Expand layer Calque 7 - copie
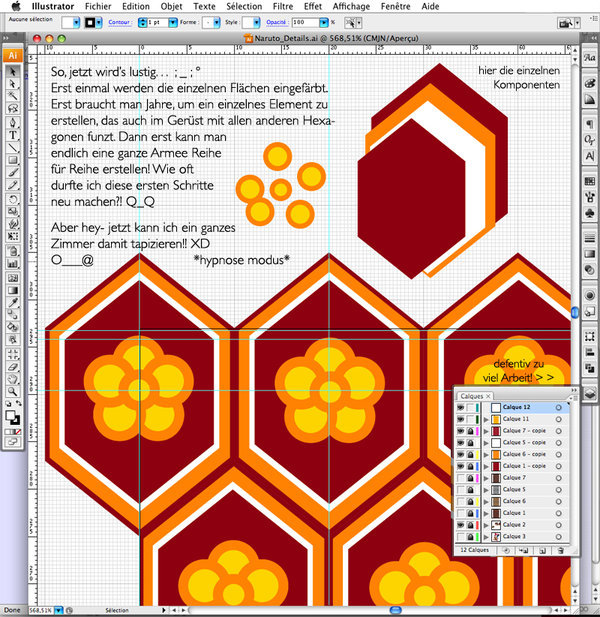This screenshot has width=600, height=617. (x=486, y=431)
